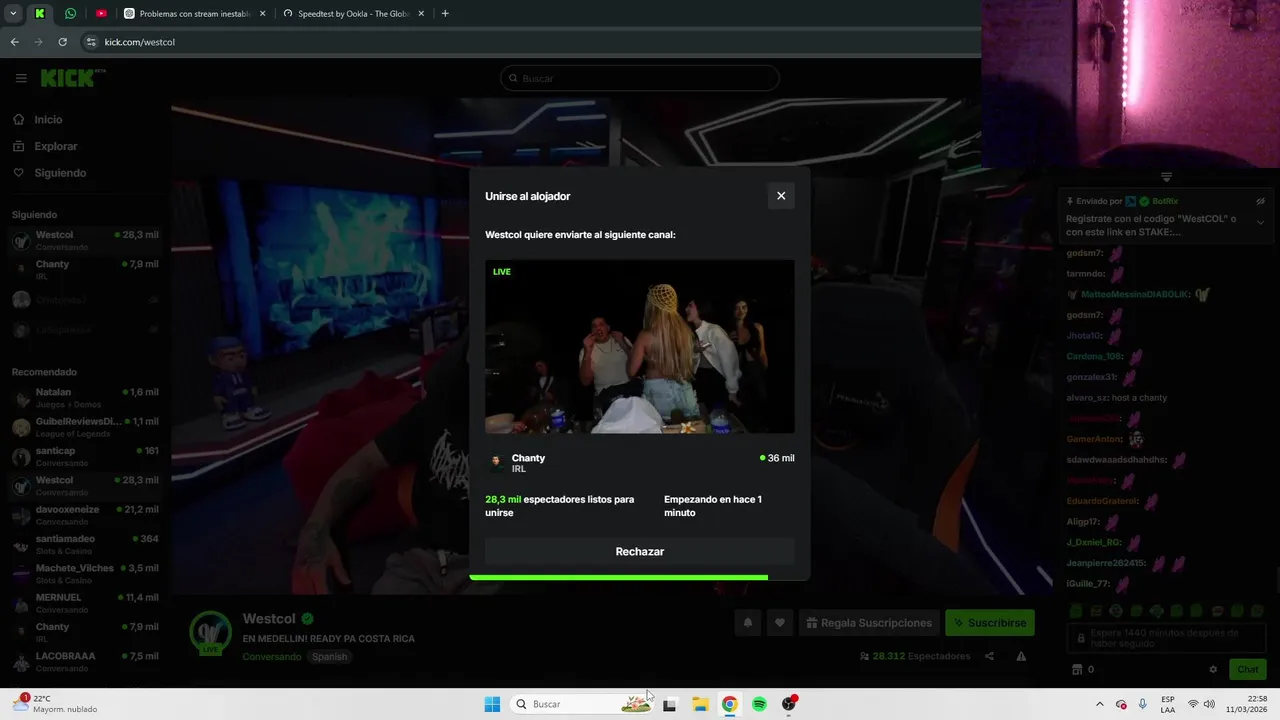Close the Unirse al alojador dialog
This screenshot has height=720, width=1280.
click(781, 196)
